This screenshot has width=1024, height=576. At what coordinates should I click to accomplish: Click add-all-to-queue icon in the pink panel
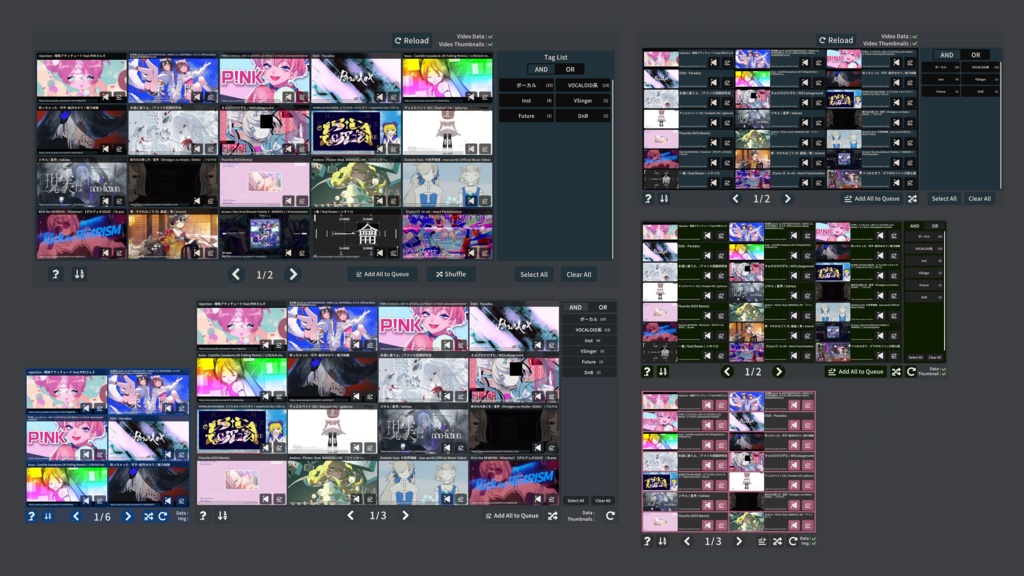(x=762, y=541)
